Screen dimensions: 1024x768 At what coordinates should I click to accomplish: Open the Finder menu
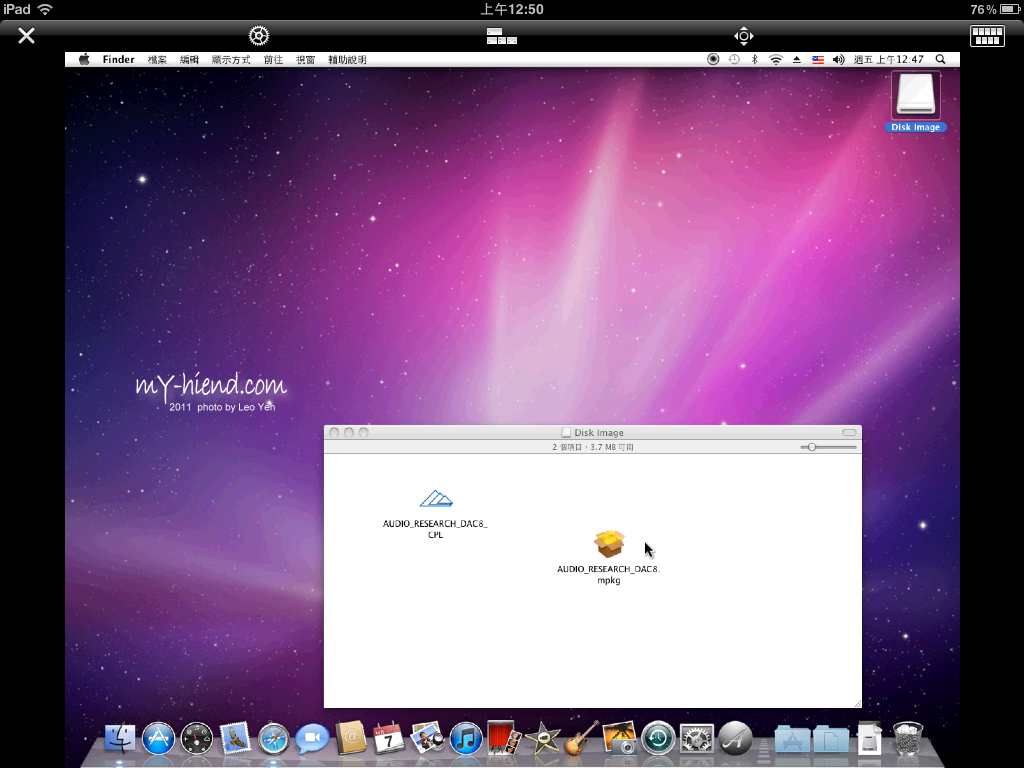(118, 59)
